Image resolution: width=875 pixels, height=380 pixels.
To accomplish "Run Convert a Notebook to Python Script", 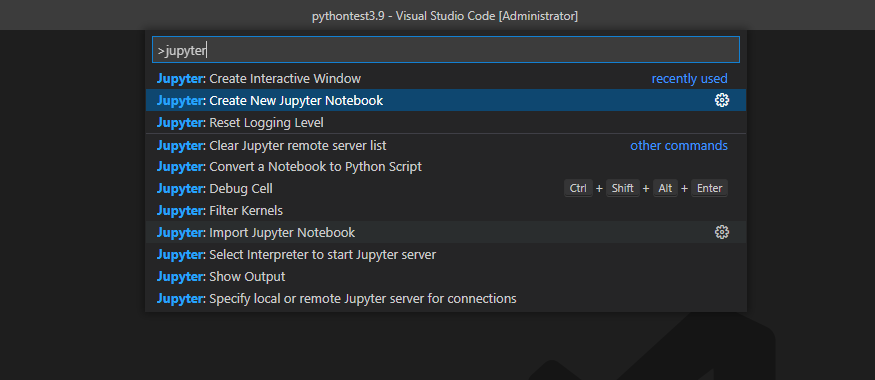I will [446, 167].
